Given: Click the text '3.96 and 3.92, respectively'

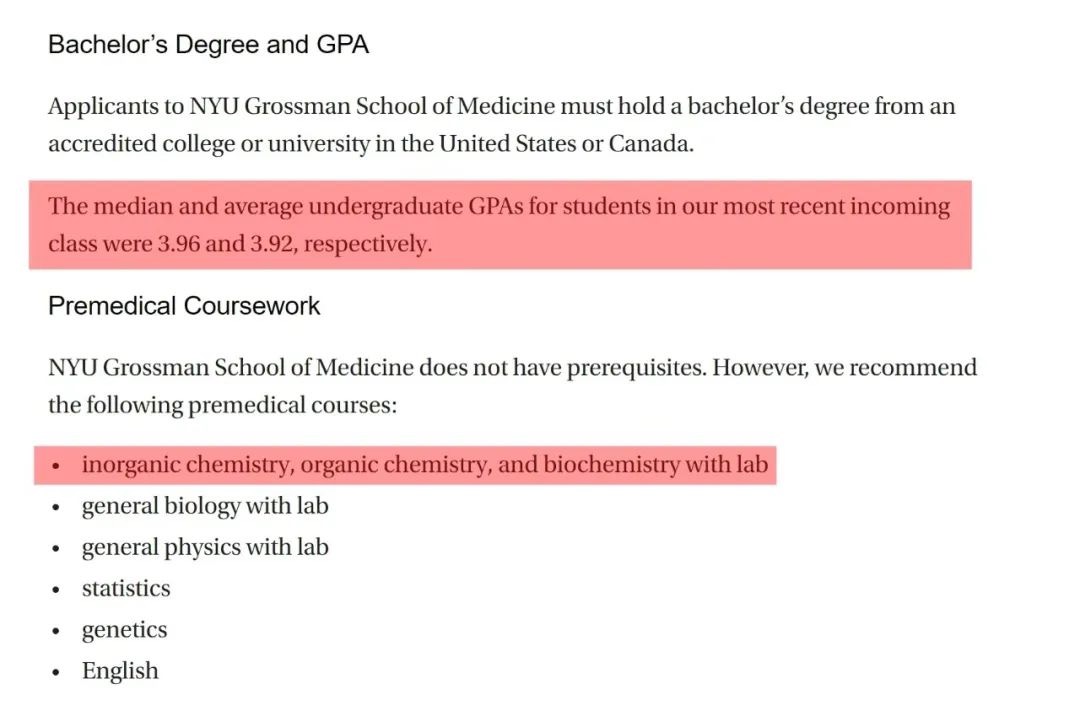Looking at the screenshot, I should 295,244.
